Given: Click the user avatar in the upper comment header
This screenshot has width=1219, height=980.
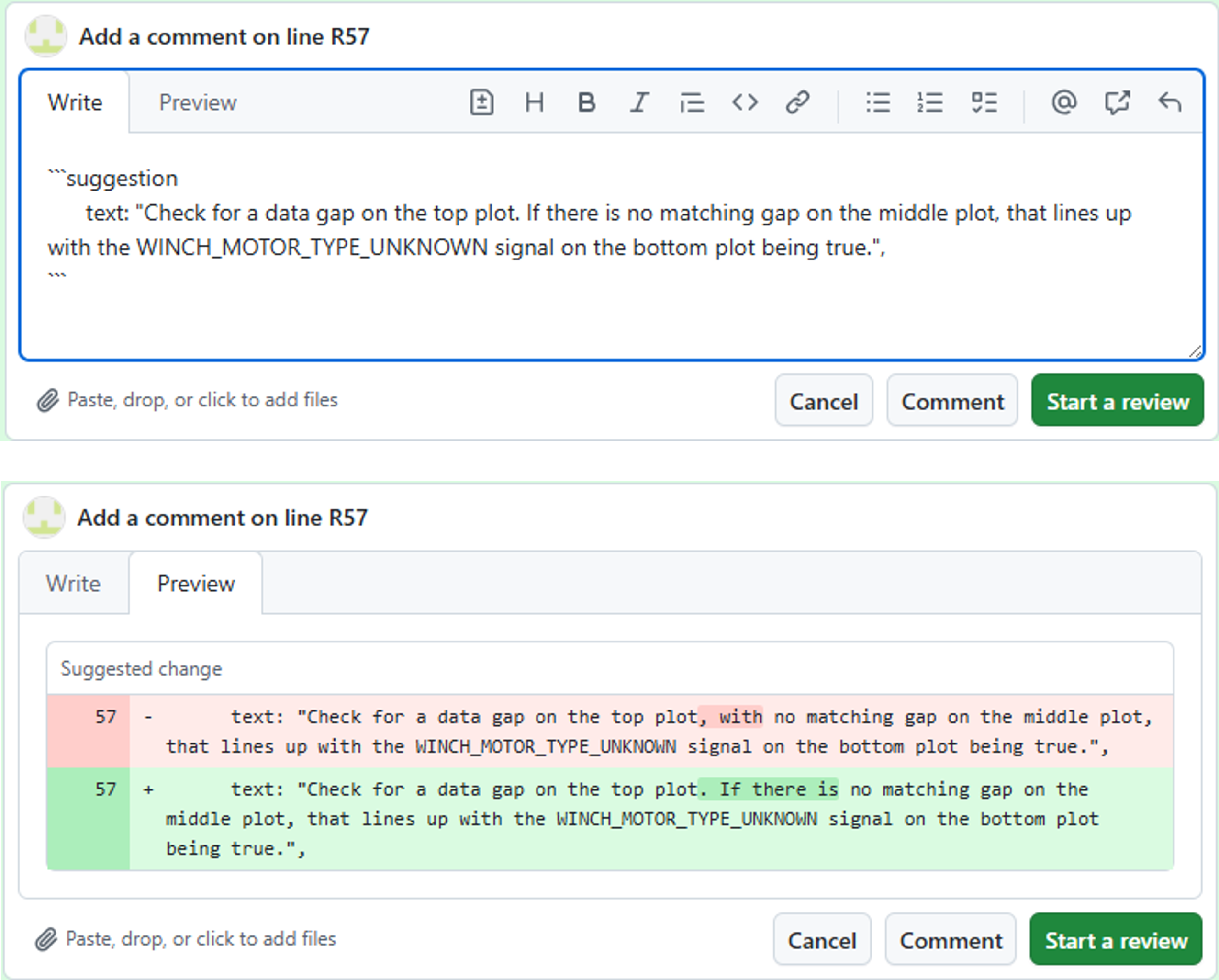Looking at the screenshot, I should click(x=46, y=36).
